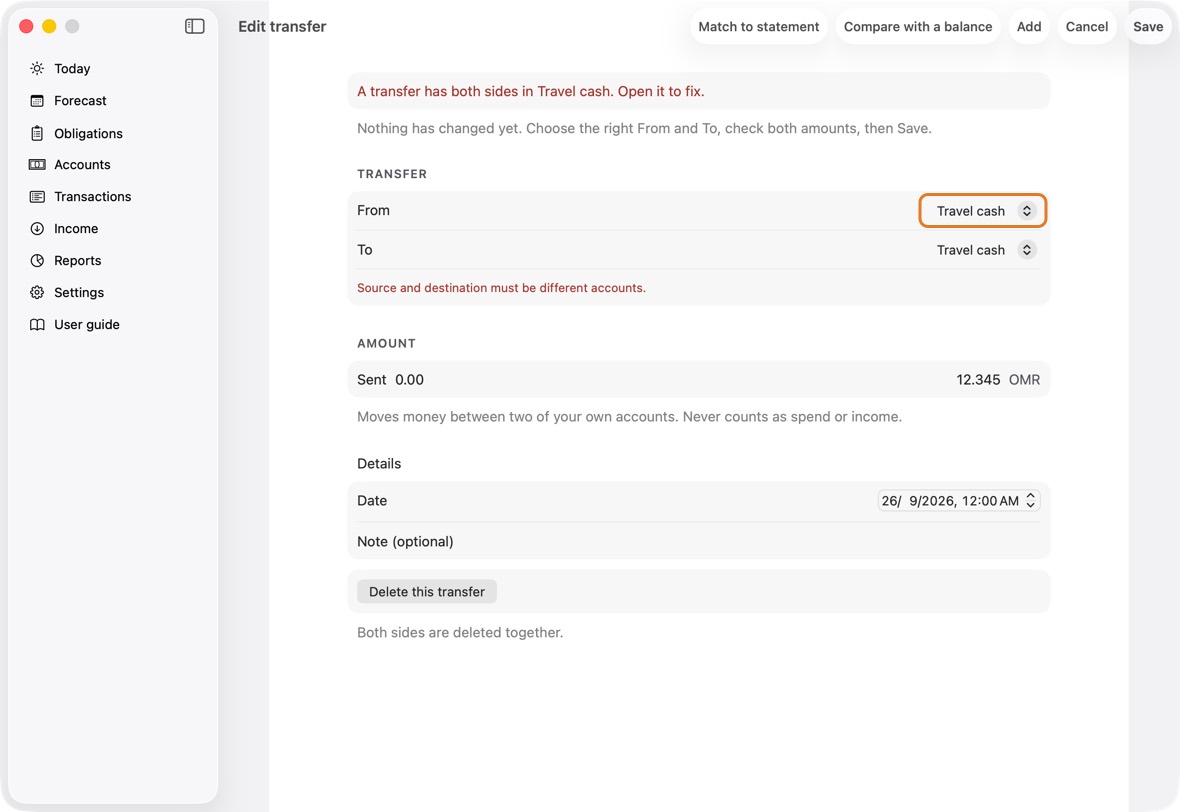This screenshot has width=1180, height=812.
Task: Click the "Moves money between two" description
Action: [629, 417]
